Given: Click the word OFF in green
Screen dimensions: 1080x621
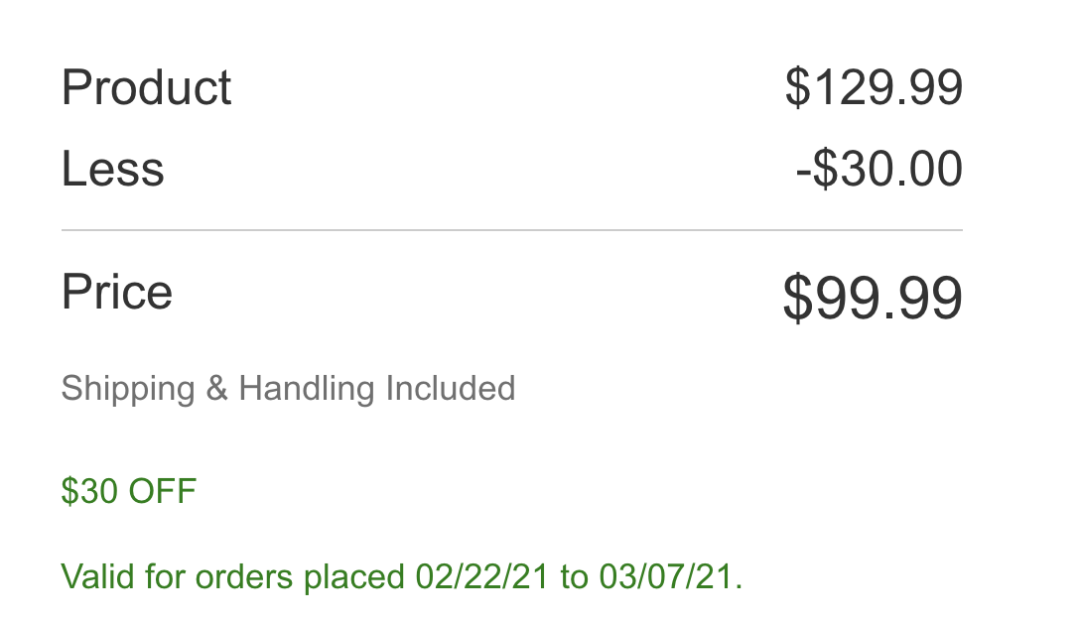Looking at the screenshot, I should click(x=163, y=492).
